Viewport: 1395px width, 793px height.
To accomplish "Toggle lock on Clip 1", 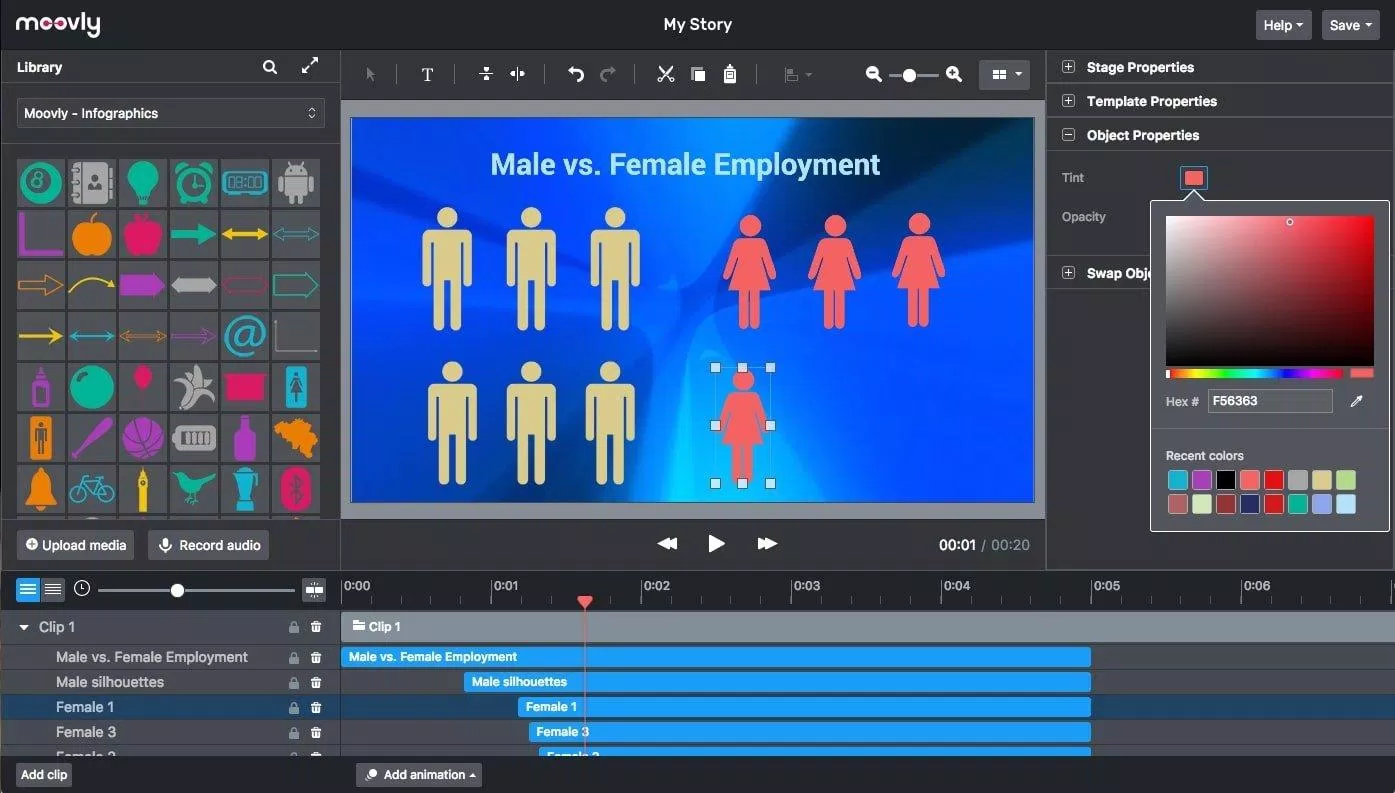I will pyautogui.click(x=294, y=627).
